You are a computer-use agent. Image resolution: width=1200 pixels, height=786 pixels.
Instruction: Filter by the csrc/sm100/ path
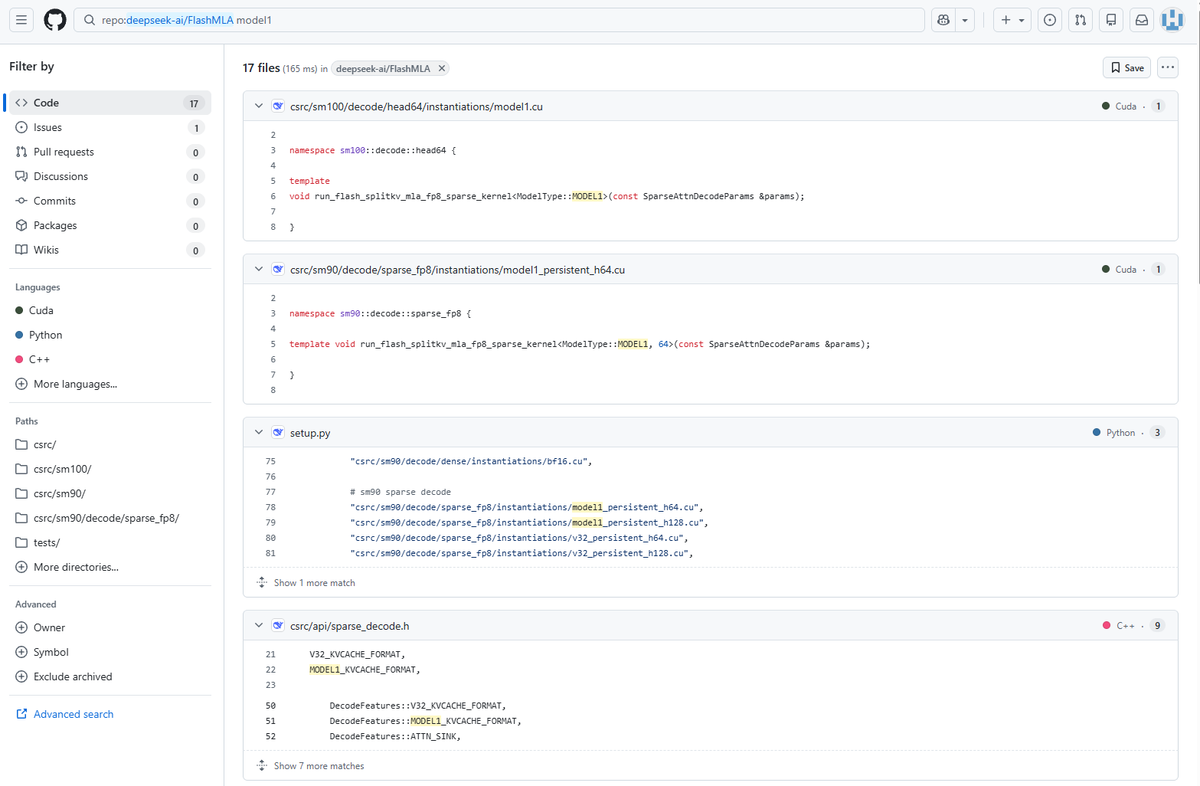(62, 469)
